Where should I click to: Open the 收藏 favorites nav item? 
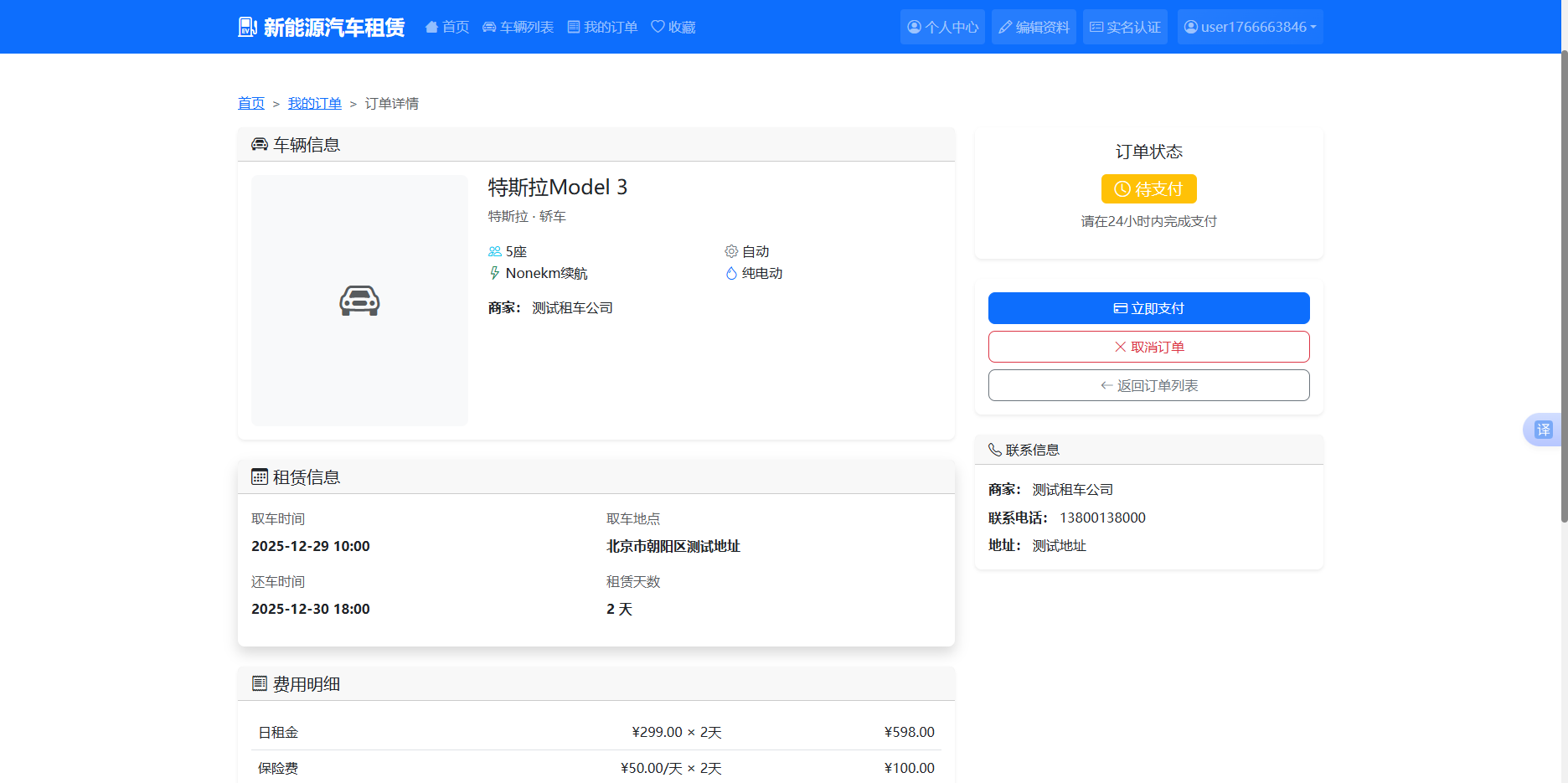[673, 27]
